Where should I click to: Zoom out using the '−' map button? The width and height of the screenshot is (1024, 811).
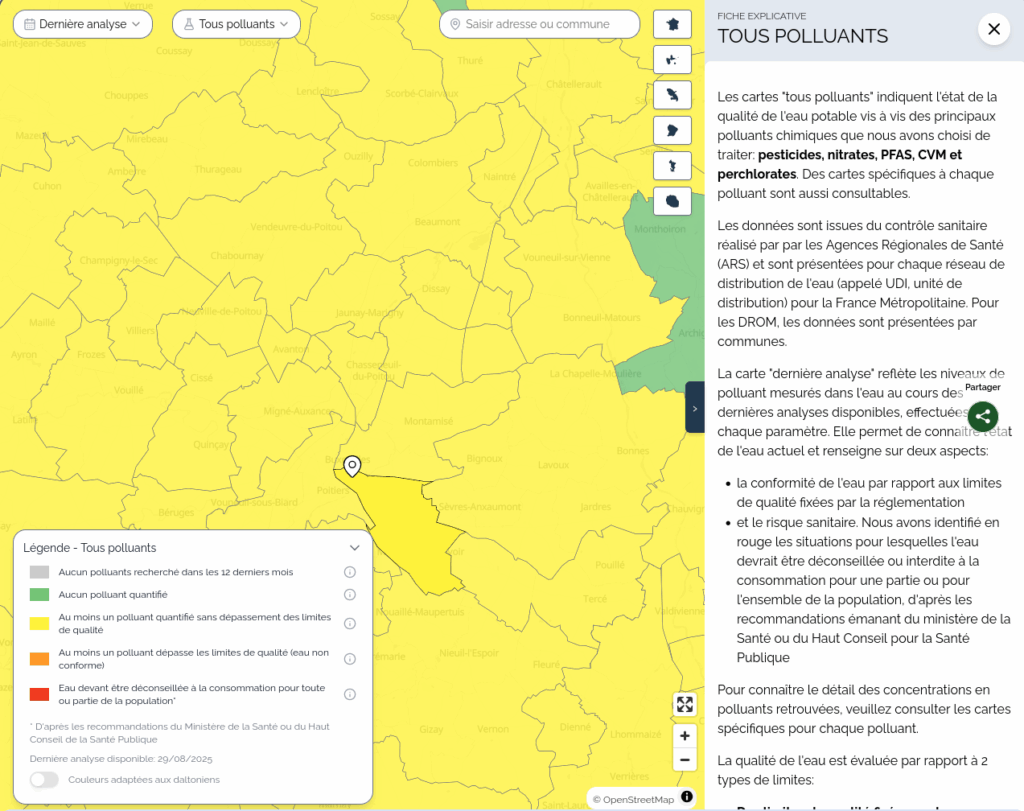(684, 760)
